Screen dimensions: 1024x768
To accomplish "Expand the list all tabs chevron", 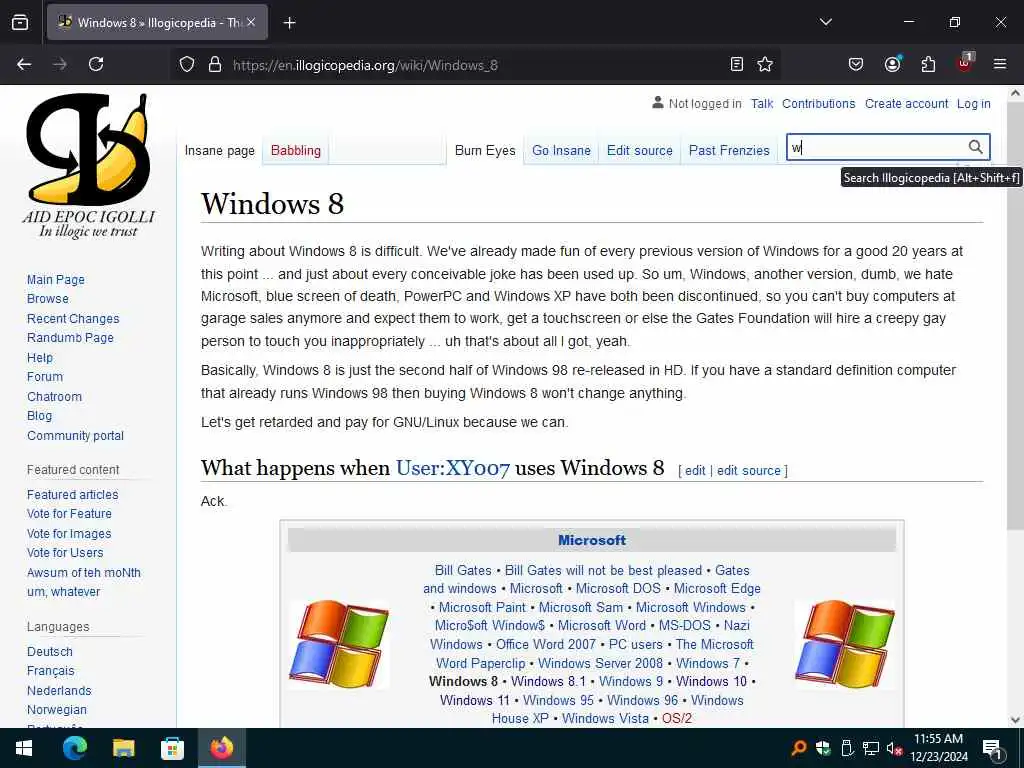I will coord(825,22).
